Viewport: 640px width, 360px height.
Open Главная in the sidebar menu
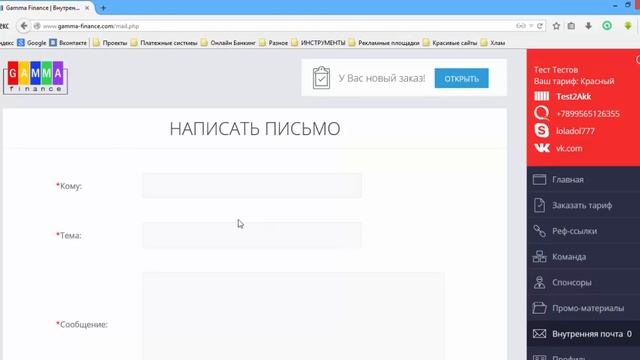[x=583, y=180]
